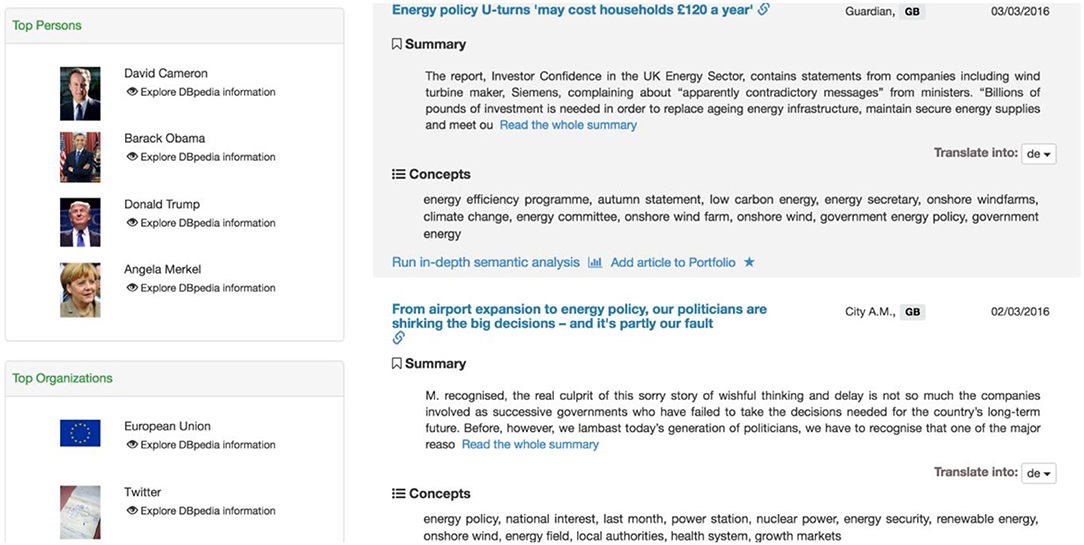Image resolution: width=1084 pixels, height=545 pixels.
Task: Open the Energy policy U-turns article
Action: click(572, 10)
